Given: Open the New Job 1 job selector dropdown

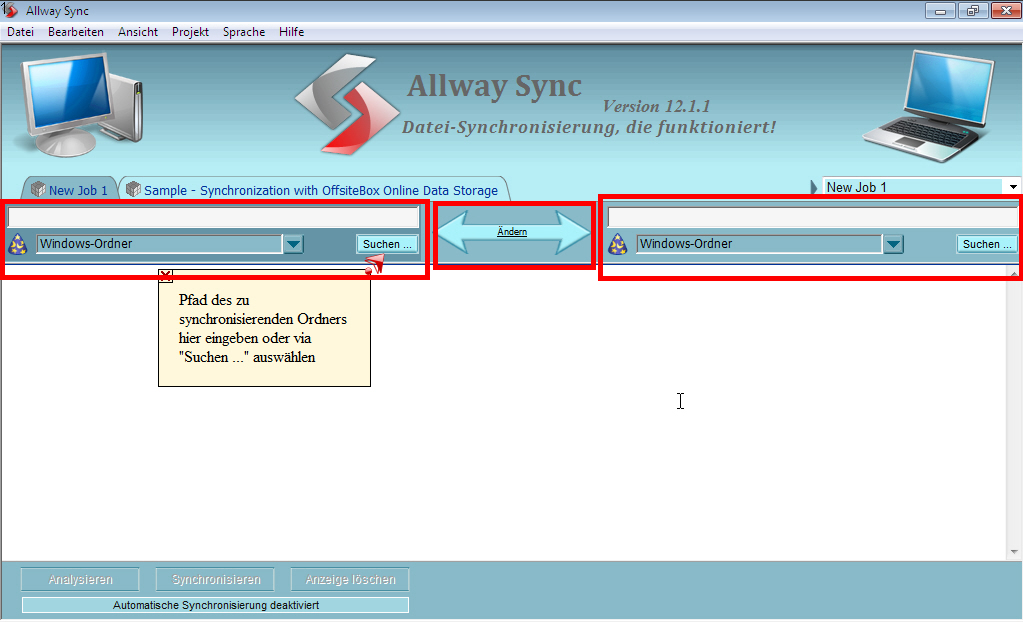Looking at the screenshot, I should coord(1013,187).
